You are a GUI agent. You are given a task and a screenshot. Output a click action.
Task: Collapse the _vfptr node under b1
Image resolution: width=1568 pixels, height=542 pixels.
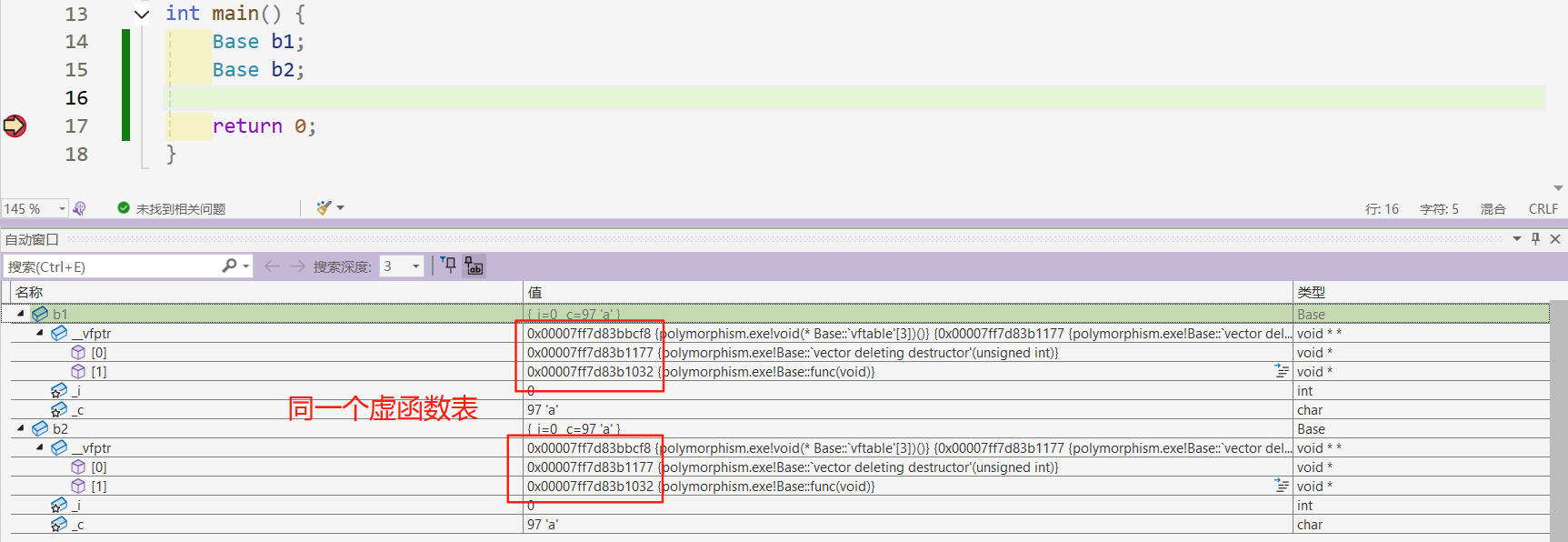point(40,334)
